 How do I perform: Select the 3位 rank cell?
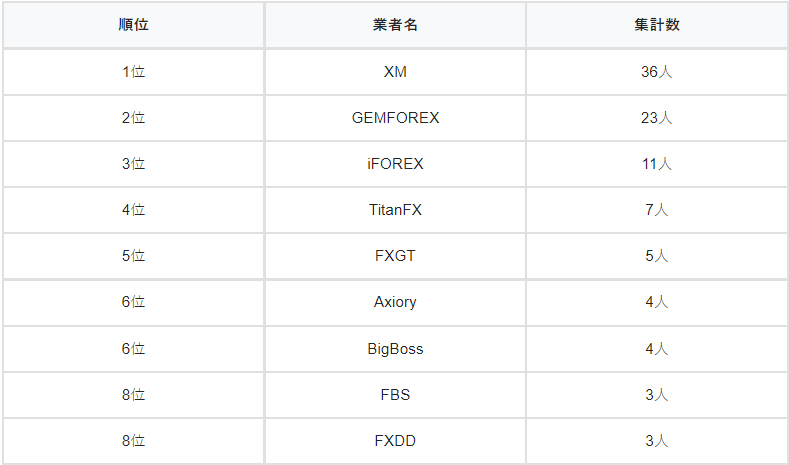pyautogui.click(x=133, y=164)
